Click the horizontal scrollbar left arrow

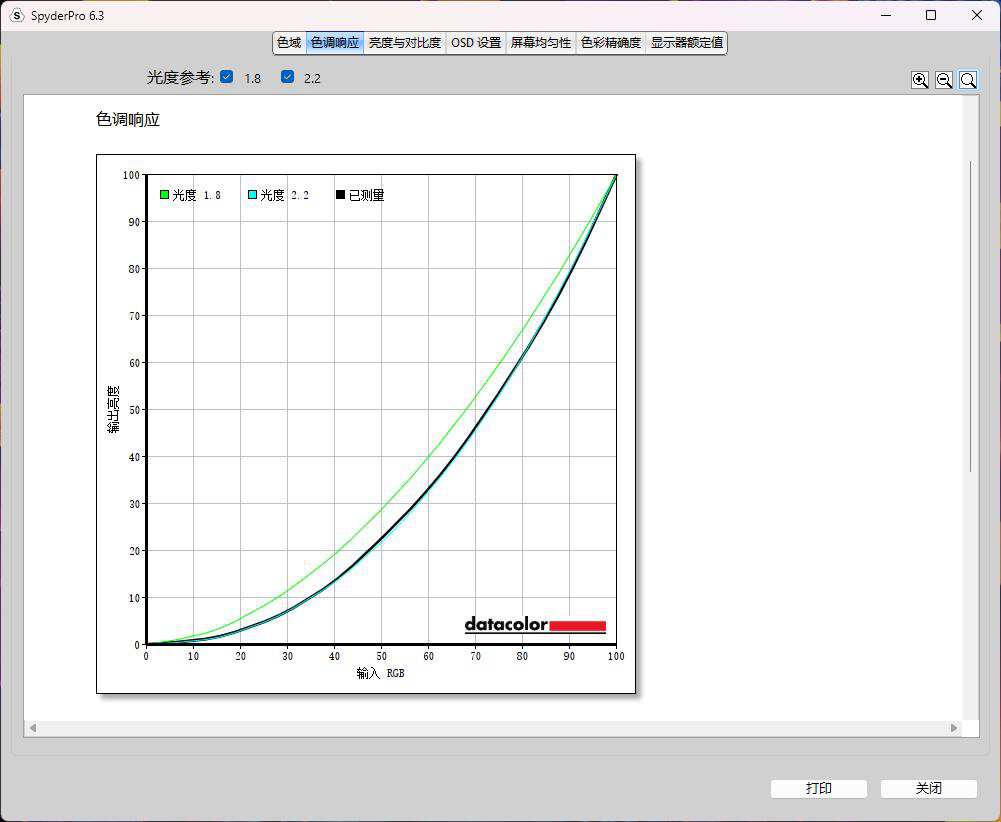(x=33, y=728)
